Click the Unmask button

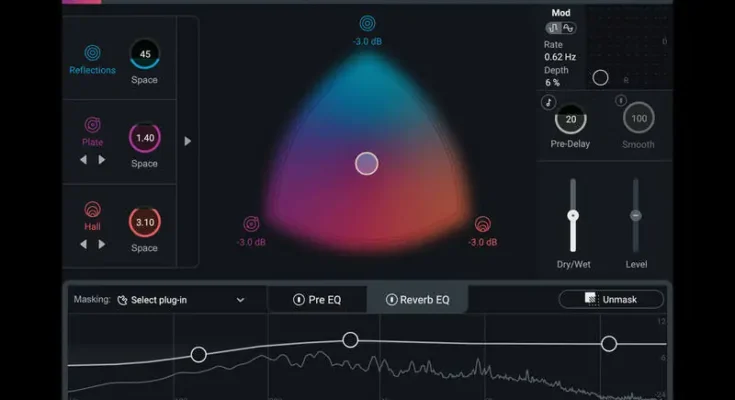click(611, 299)
